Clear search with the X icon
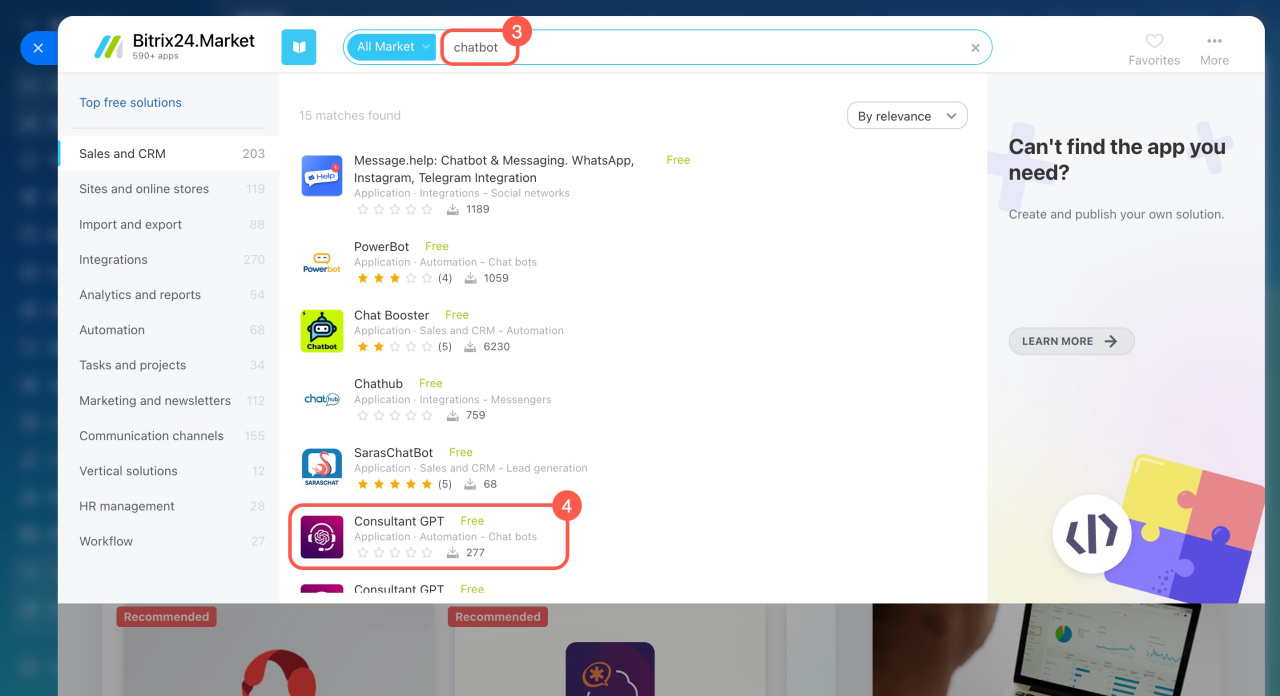The height and width of the screenshot is (696, 1280). [975, 48]
